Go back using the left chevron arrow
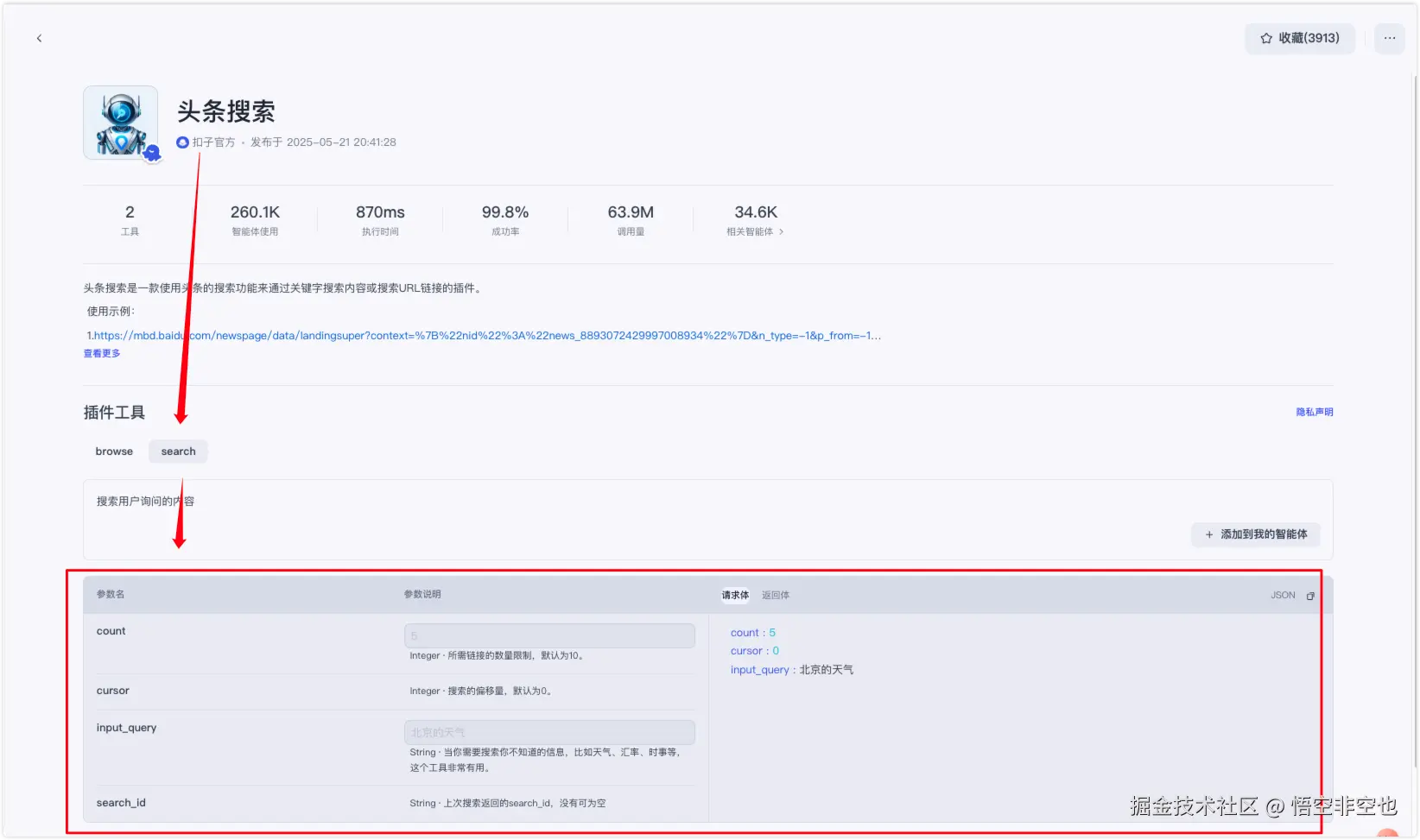1420x840 pixels. click(x=39, y=38)
